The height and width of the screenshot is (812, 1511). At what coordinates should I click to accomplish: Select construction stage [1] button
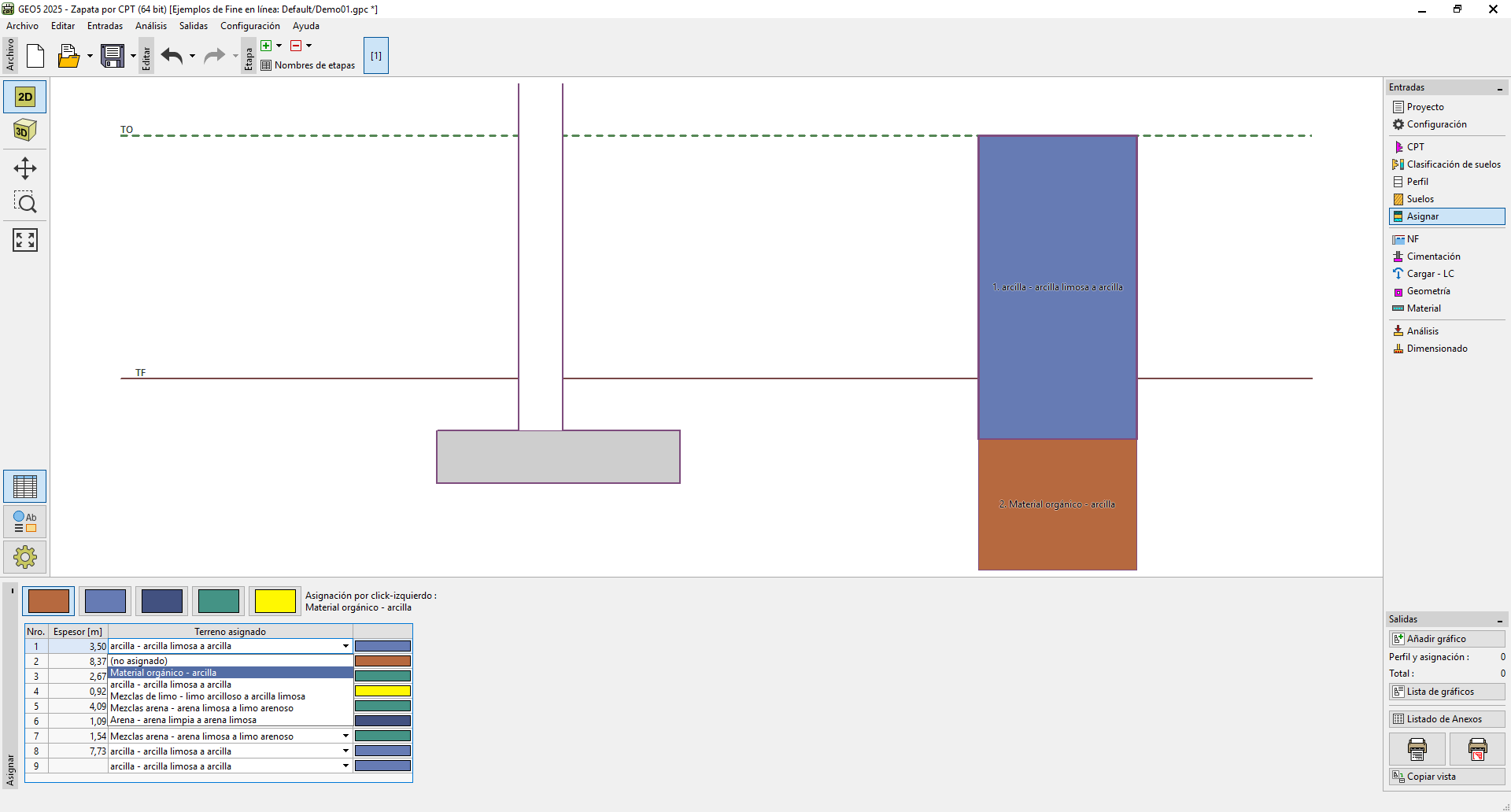pos(376,56)
